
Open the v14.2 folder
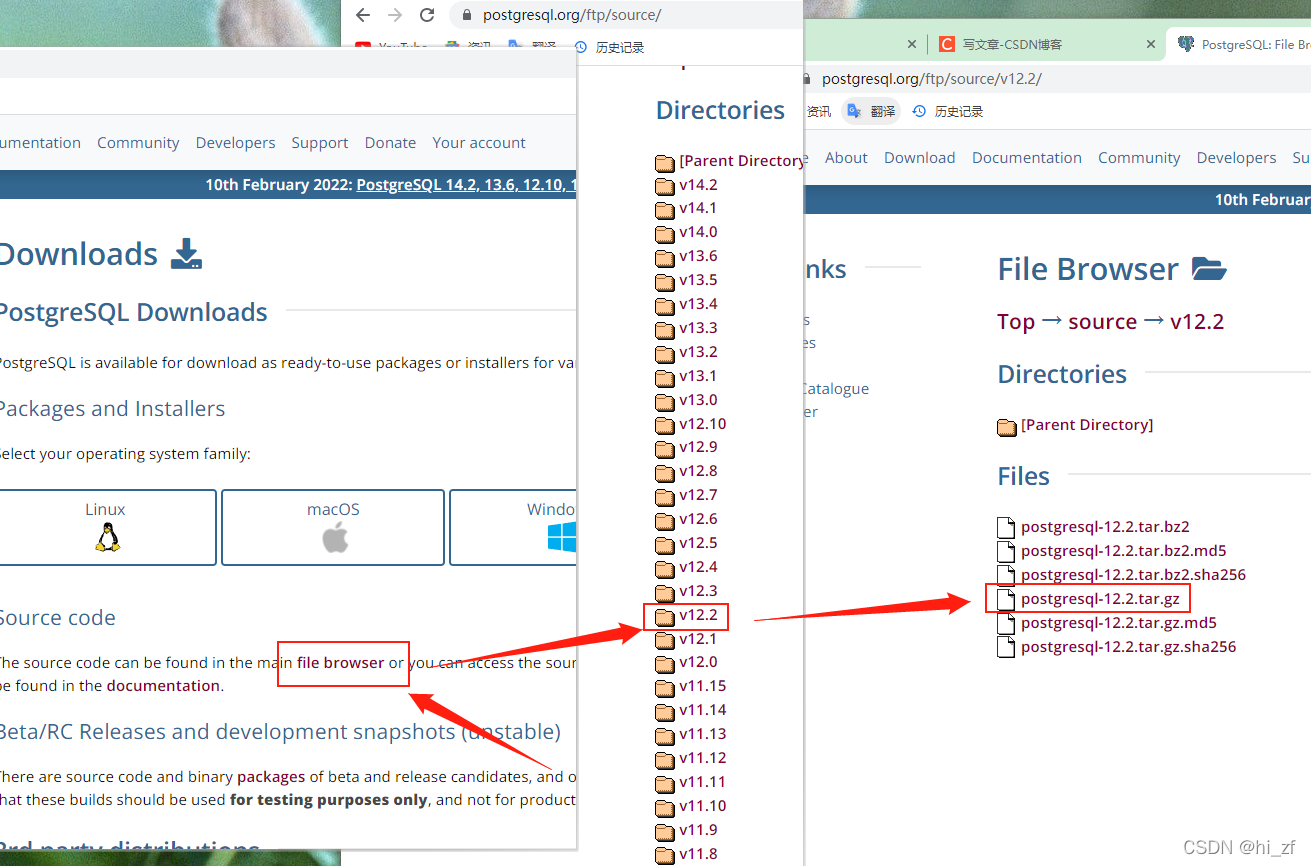698,185
